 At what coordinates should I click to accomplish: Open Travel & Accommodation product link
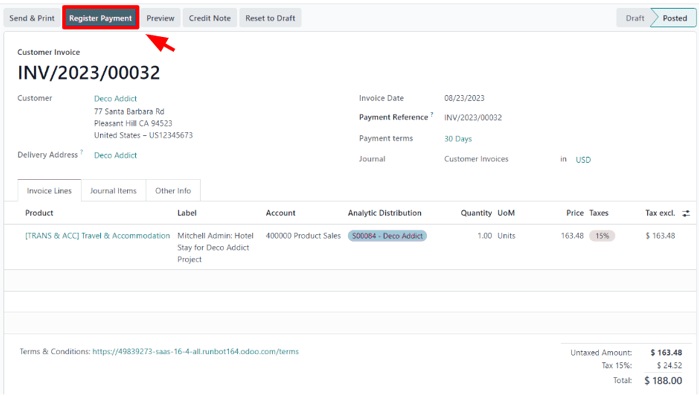(98, 235)
